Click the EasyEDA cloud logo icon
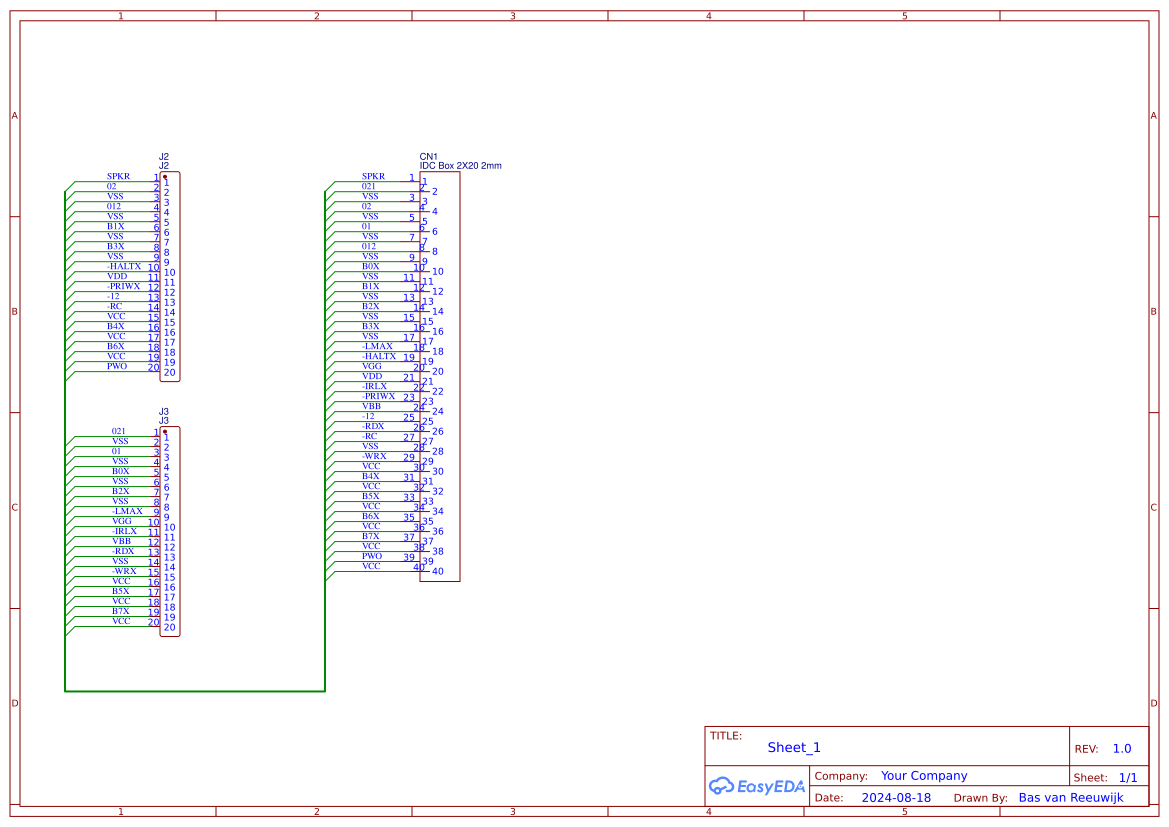This screenshot has height=827, width=1169. [720, 785]
